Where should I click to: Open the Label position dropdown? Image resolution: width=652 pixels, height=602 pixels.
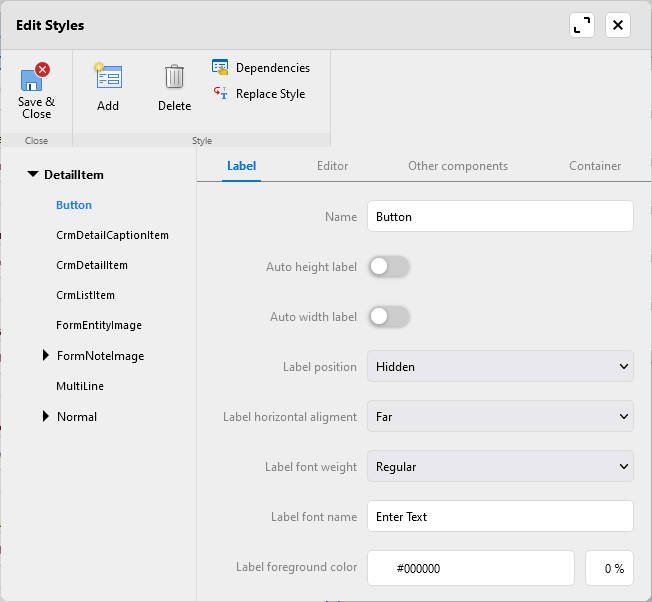click(x=500, y=367)
